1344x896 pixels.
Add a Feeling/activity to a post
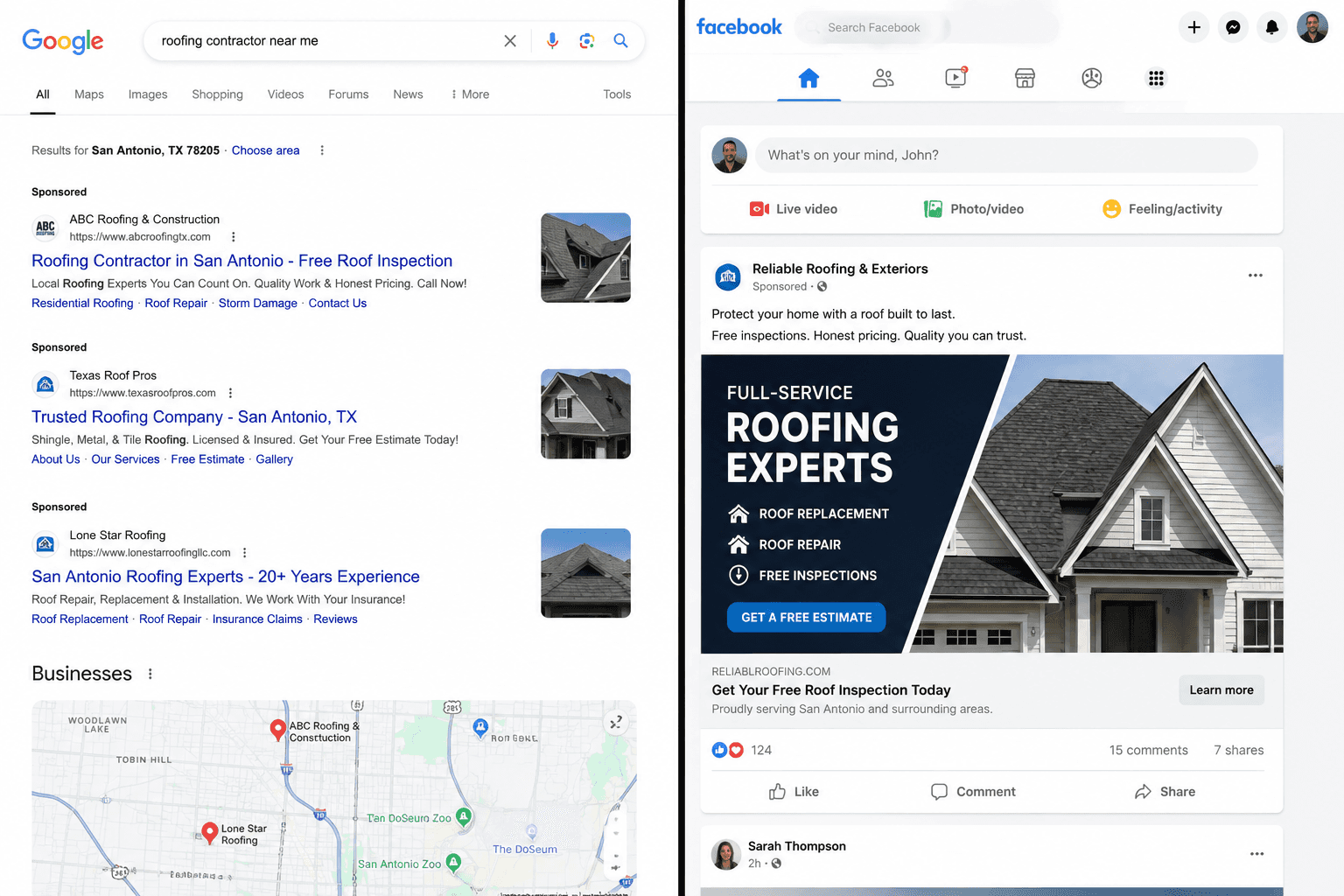pos(1162,209)
